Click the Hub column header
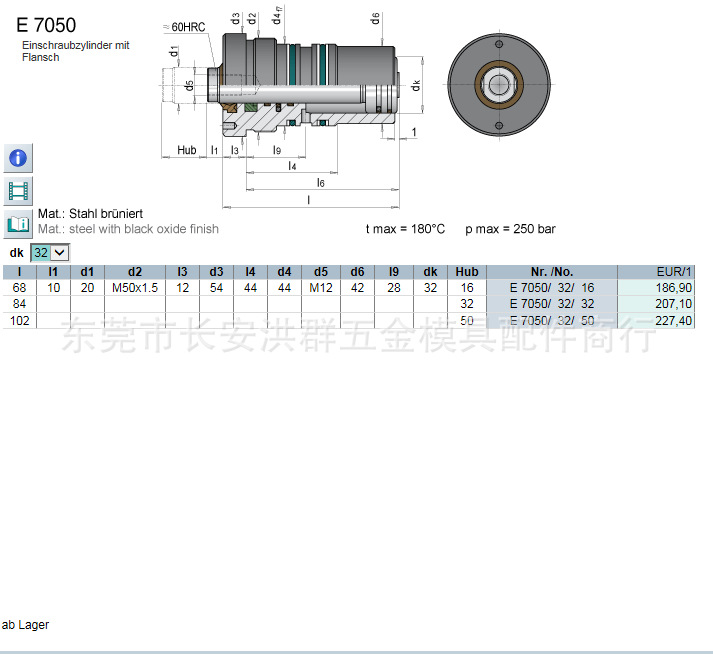 coord(467,272)
